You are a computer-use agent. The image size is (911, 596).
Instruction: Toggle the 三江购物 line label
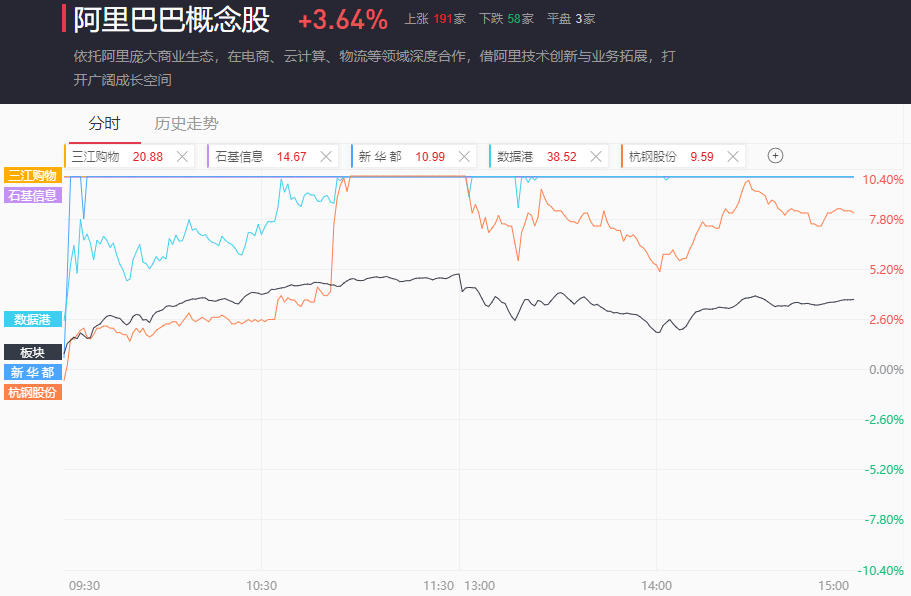(x=33, y=175)
